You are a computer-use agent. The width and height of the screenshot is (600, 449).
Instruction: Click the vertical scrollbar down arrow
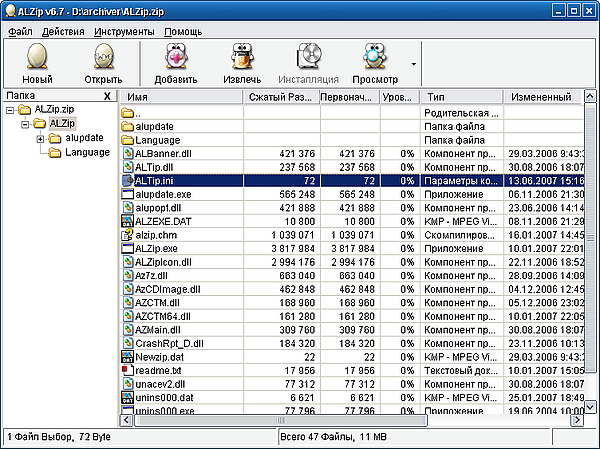pos(591,409)
